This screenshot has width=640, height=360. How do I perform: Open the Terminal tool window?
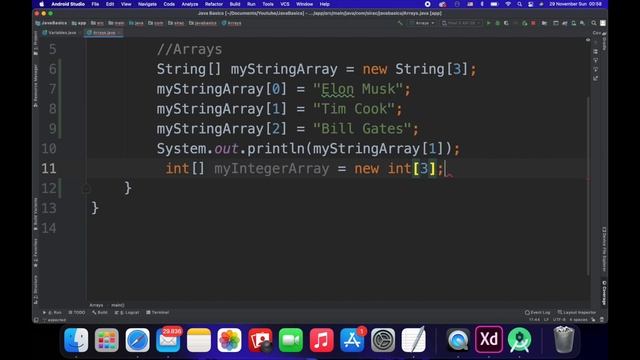(158, 312)
